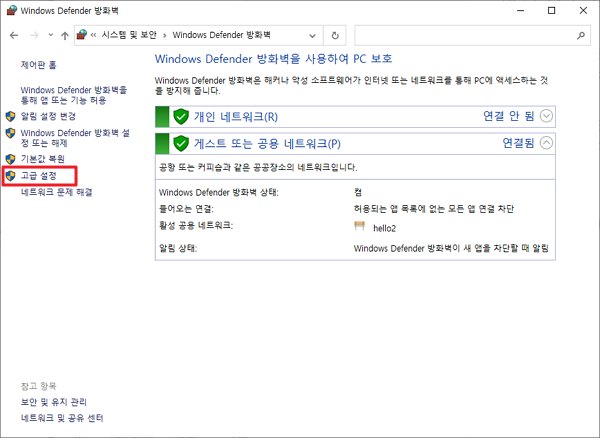Click the bench icon beside hello2
Image resolution: width=600 pixels, height=438 pixels.
click(x=359, y=226)
